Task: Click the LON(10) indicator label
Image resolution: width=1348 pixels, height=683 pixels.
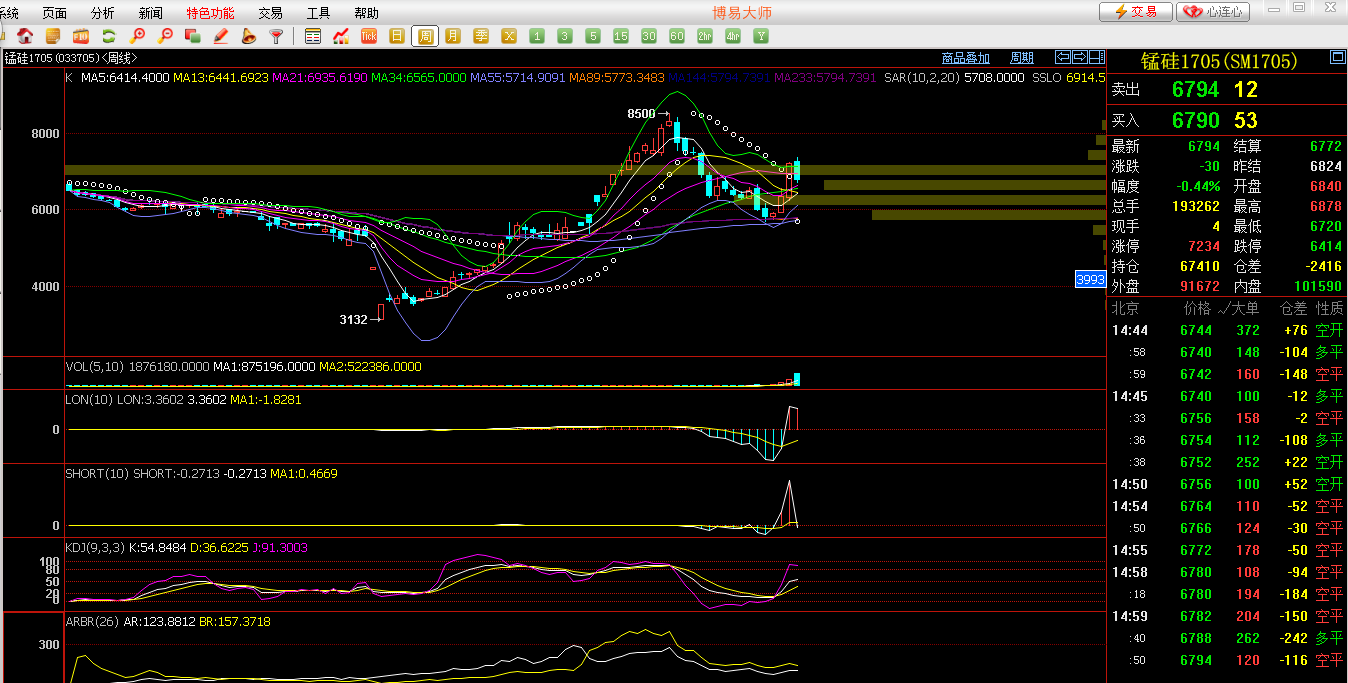Action: click(87, 399)
